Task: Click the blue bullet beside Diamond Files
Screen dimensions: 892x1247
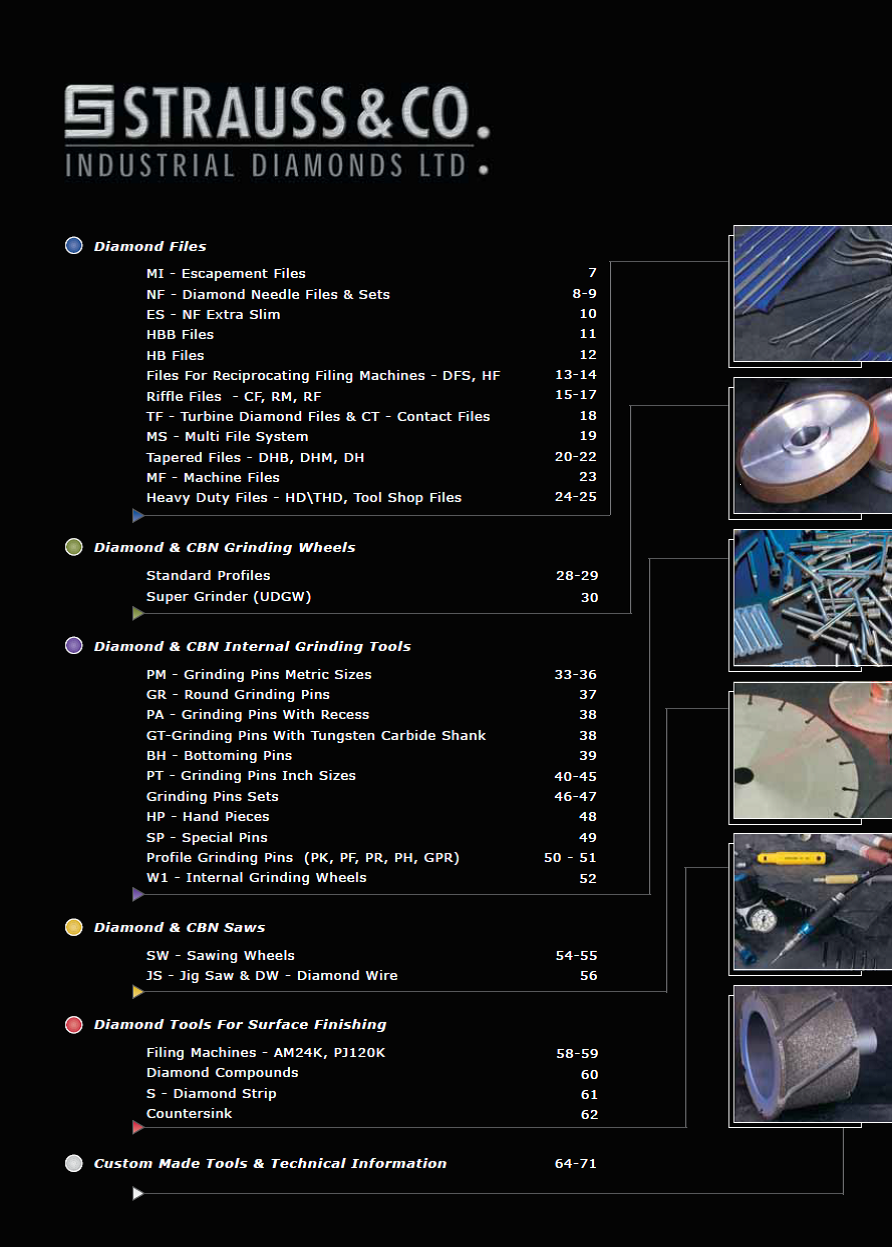Action: tap(73, 246)
